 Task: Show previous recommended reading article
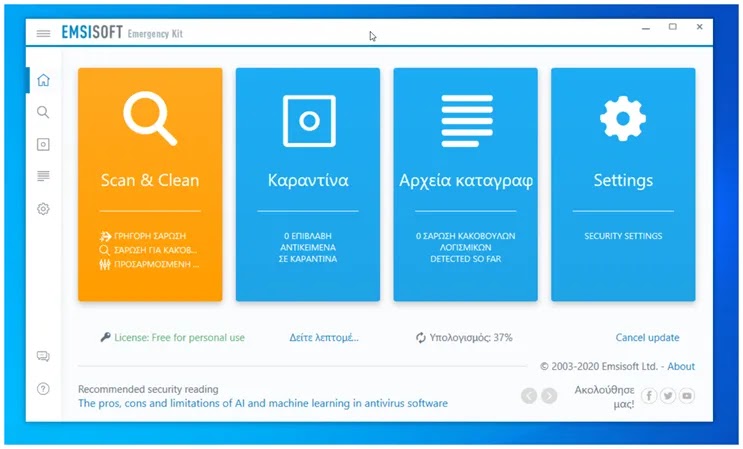tap(529, 395)
